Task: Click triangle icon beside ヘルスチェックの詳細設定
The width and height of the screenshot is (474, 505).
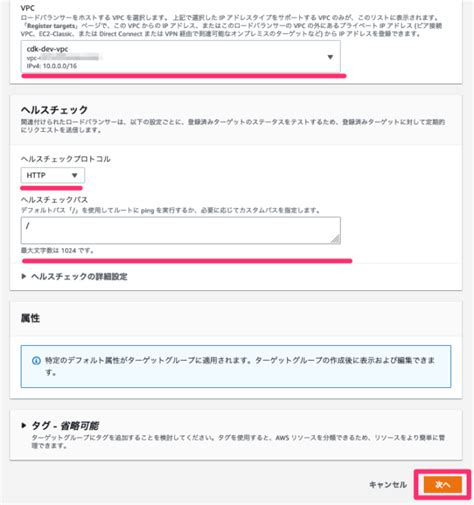Action: coord(24,276)
